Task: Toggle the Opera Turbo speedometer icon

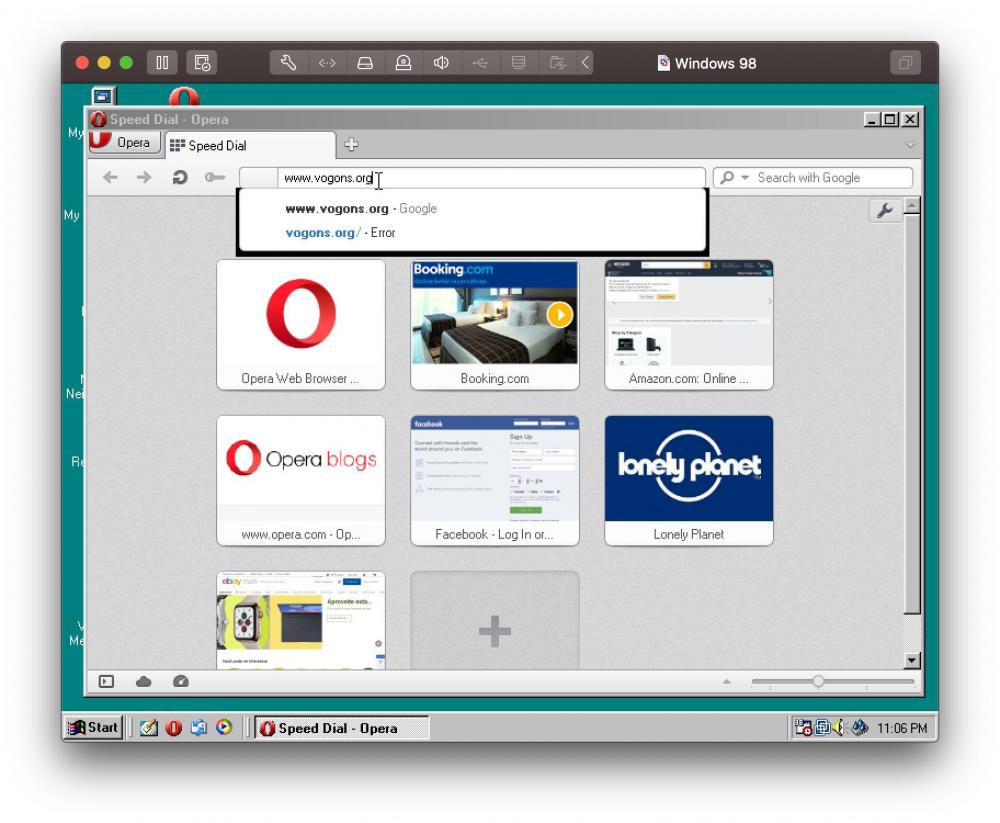Action: click(180, 681)
